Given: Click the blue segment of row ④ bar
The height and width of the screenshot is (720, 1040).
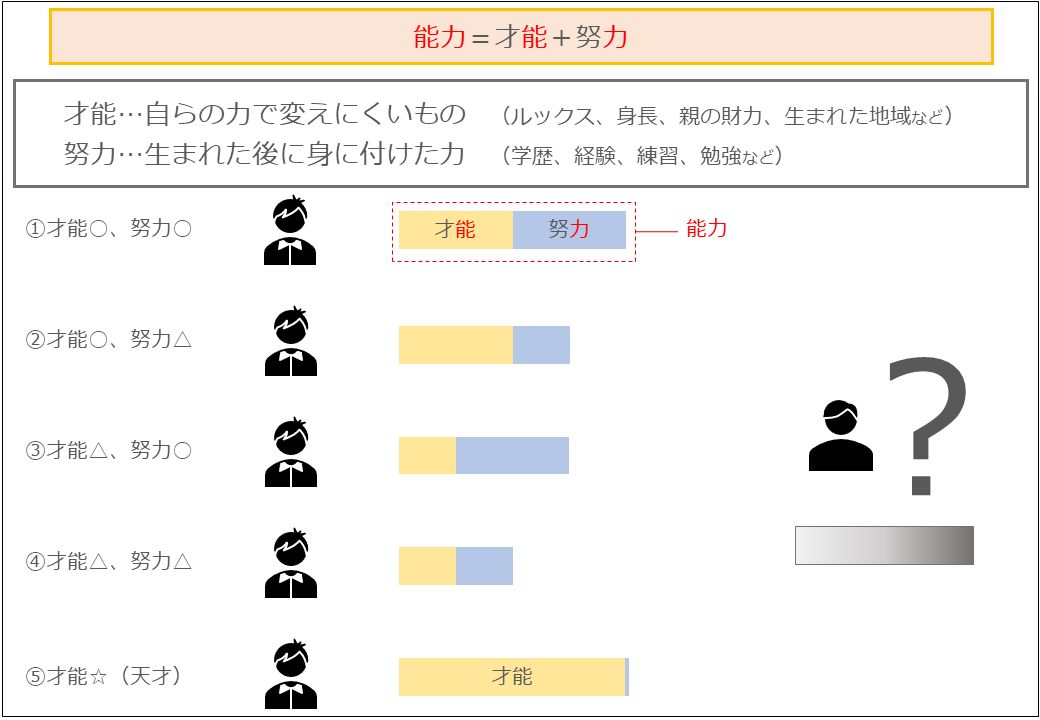Looking at the screenshot, I should pos(484,566).
